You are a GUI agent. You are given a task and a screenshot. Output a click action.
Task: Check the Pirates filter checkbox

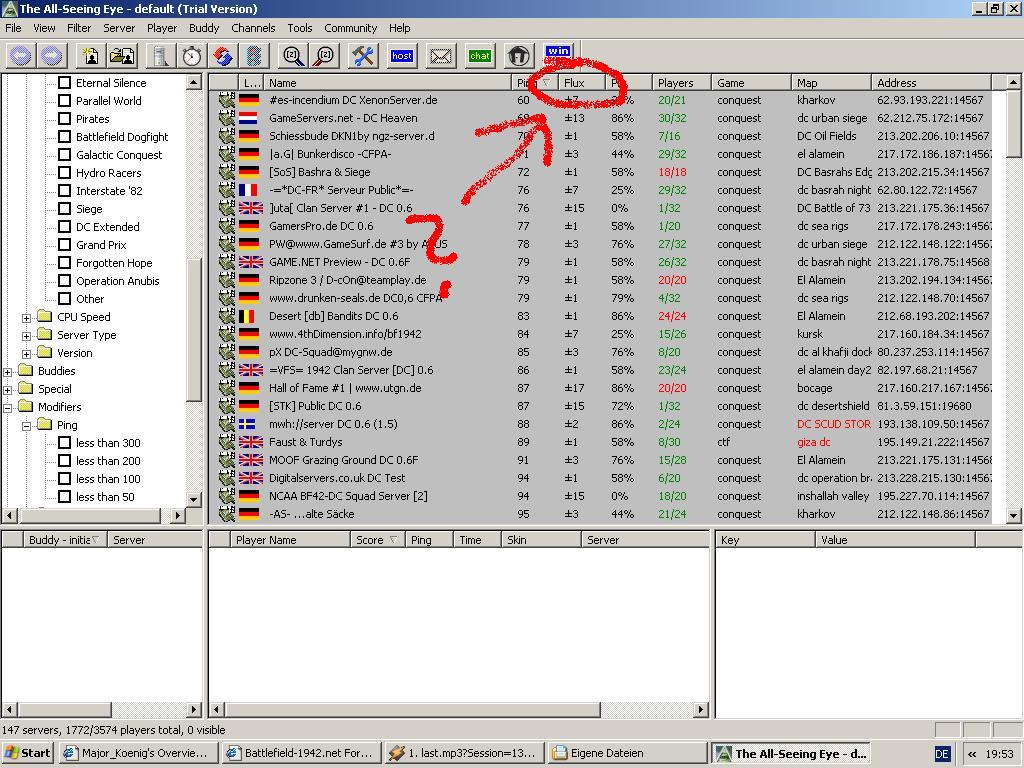click(65, 119)
